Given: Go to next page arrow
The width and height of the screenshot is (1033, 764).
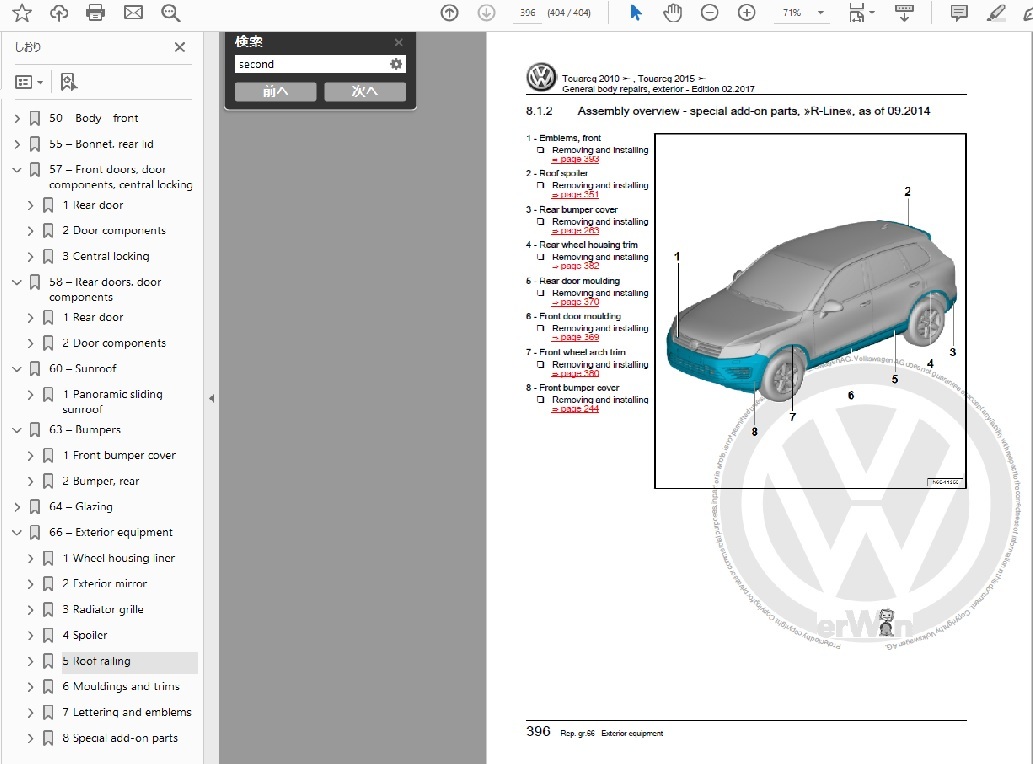Looking at the screenshot, I should pyautogui.click(x=486, y=13).
